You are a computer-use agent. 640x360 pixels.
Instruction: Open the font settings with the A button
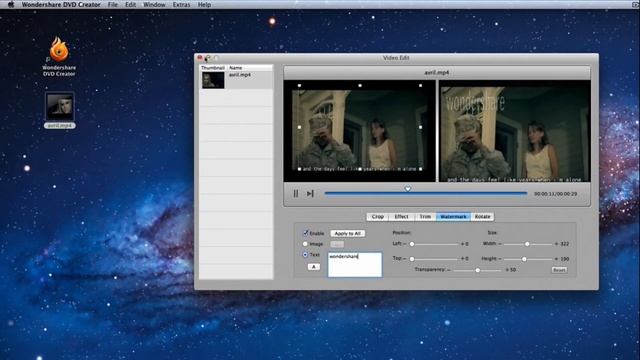click(313, 267)
